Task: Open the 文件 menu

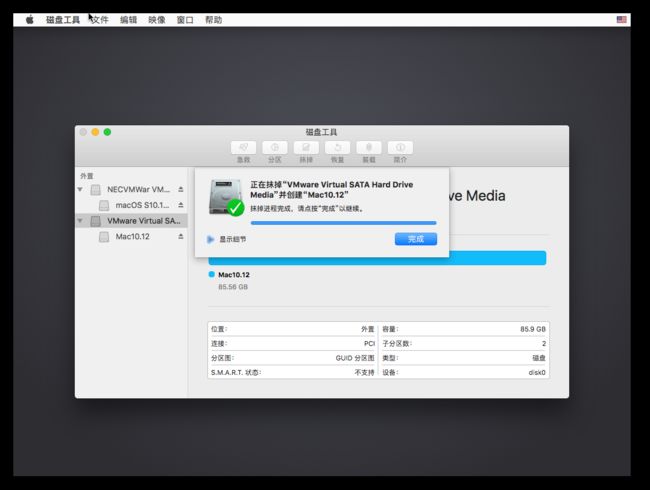Action: click(x=99, y=19)
